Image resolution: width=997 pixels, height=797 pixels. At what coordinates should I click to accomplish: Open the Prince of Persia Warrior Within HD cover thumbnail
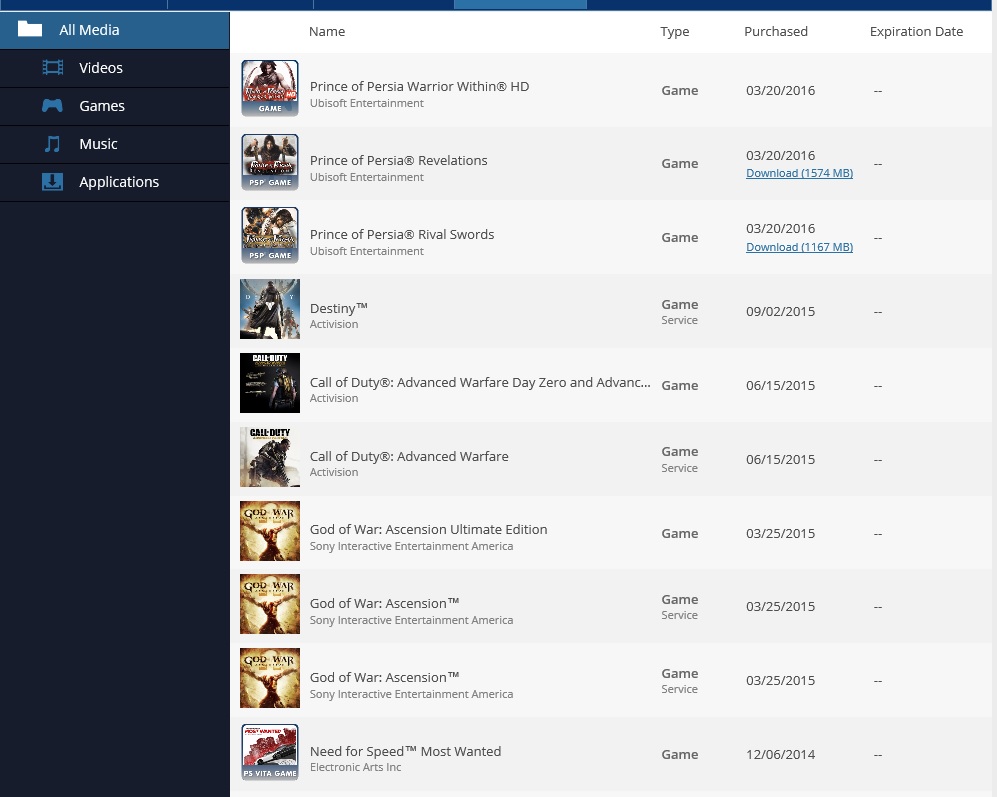(x=270, y=88)
